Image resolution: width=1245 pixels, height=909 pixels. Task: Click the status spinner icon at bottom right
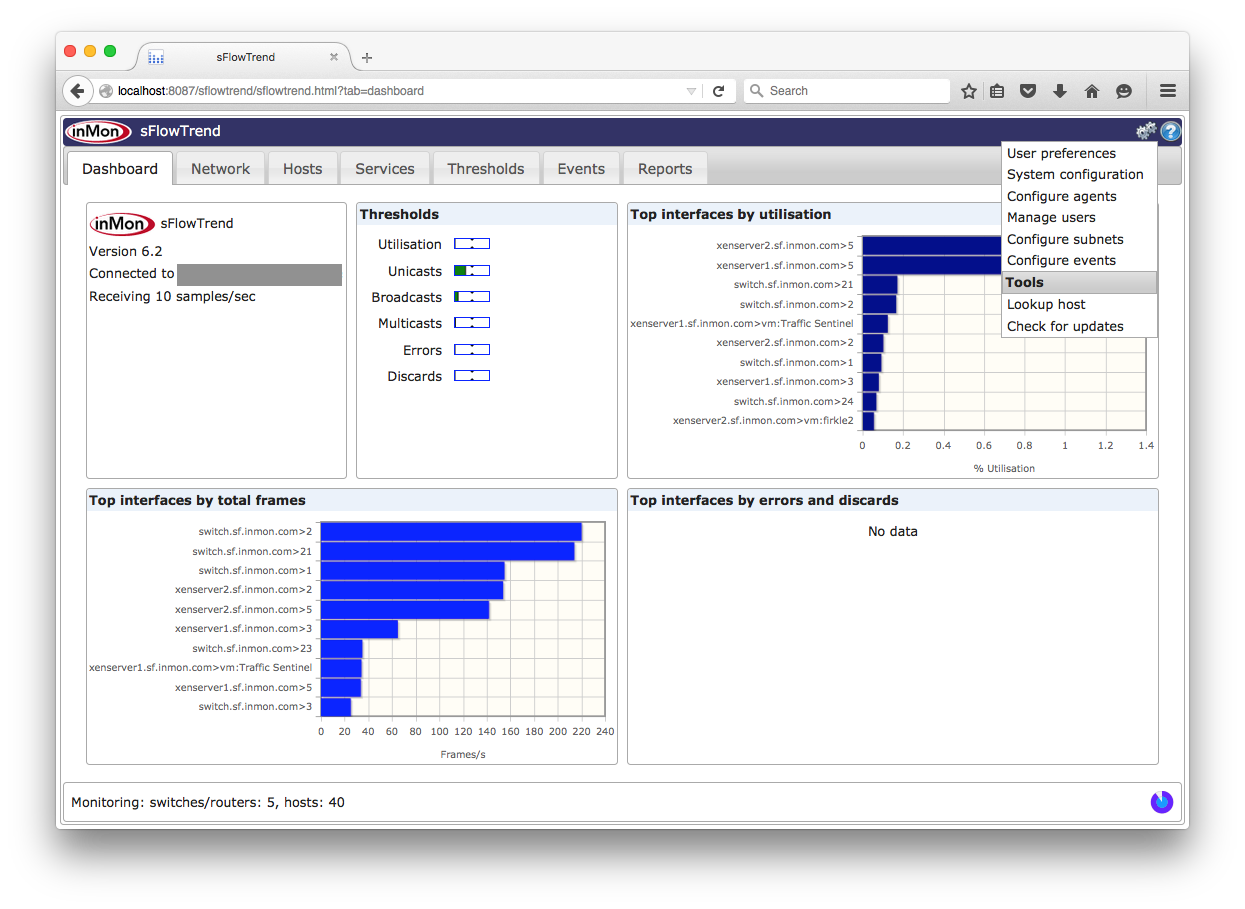[1162, 802]
